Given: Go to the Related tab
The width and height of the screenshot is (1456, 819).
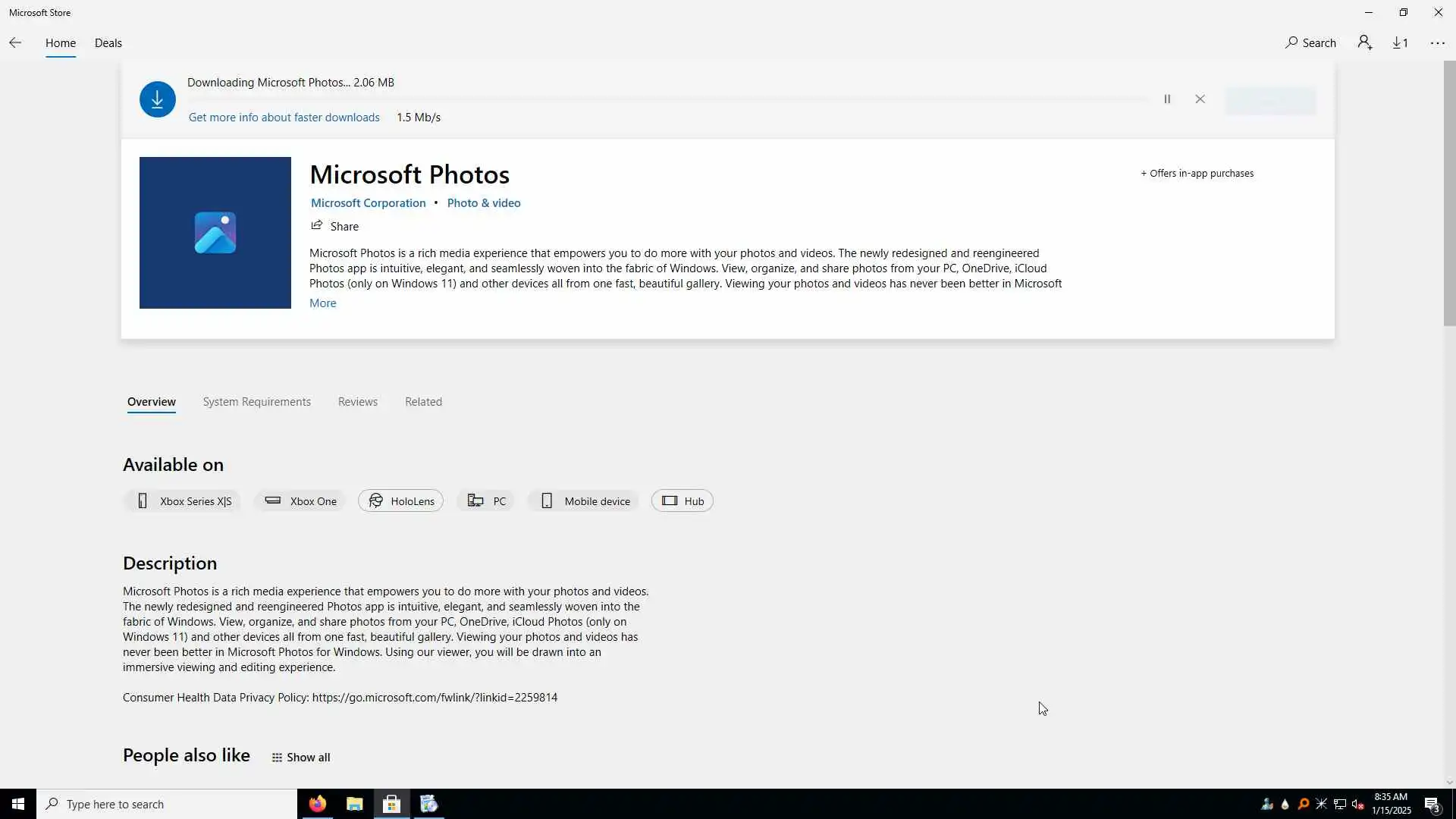Looking at the screenshot, I should pos(423,402).
